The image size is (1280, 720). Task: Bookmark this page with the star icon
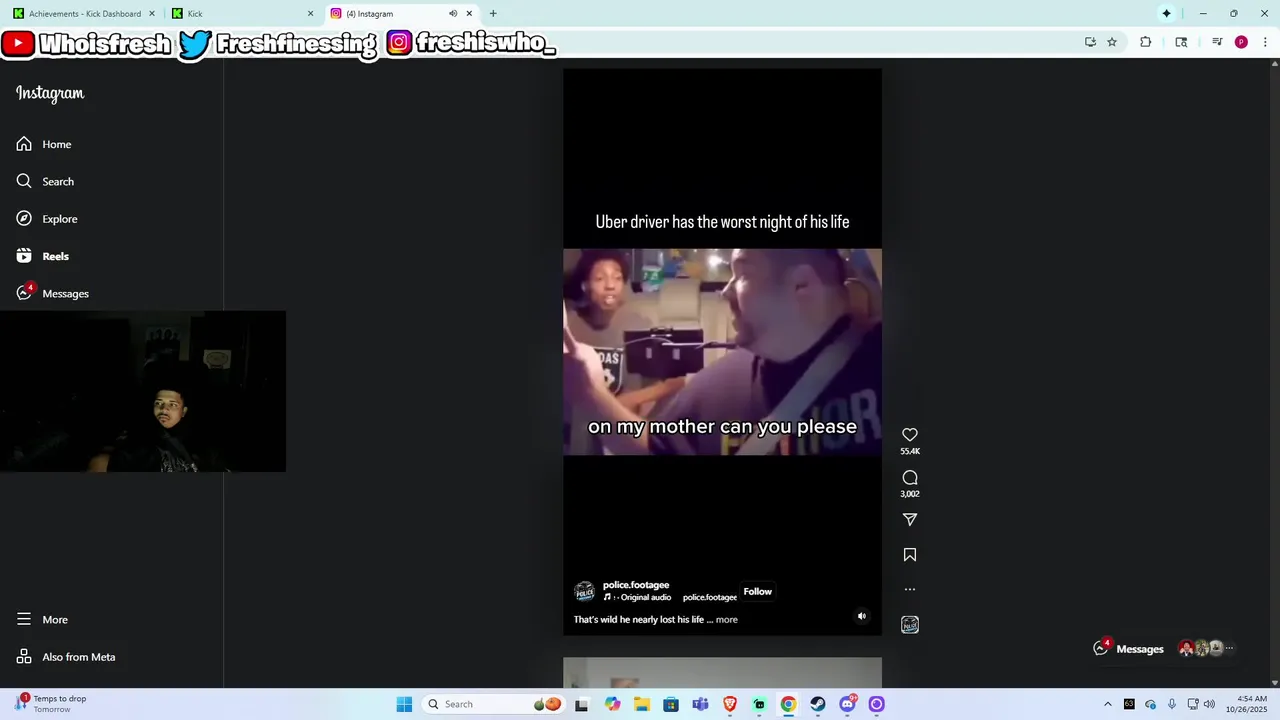pyautogui.click(x=1112, y=42)
